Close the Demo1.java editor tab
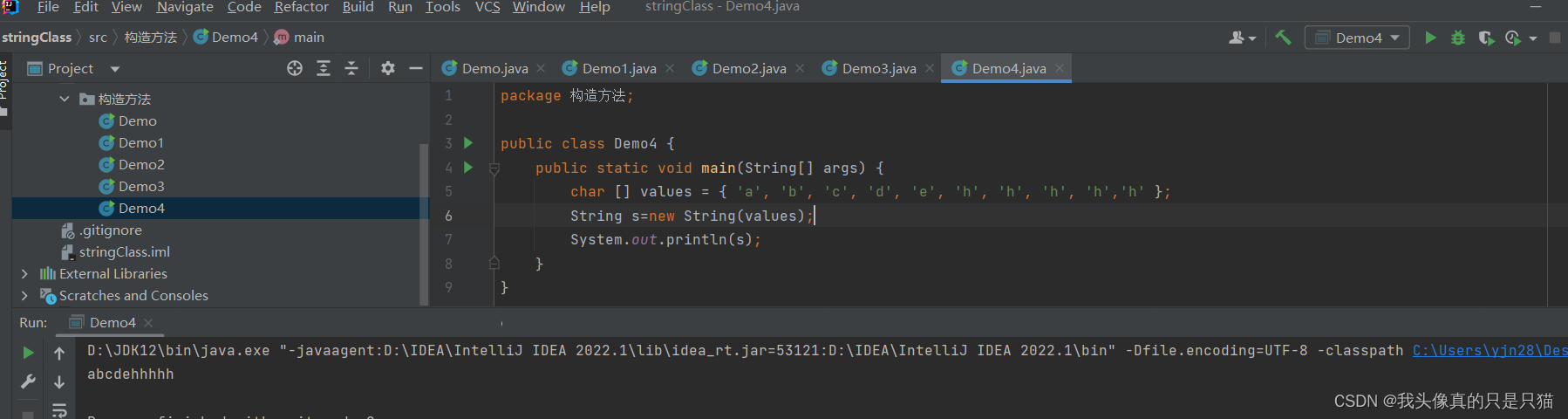 click(x=670, y=68)
